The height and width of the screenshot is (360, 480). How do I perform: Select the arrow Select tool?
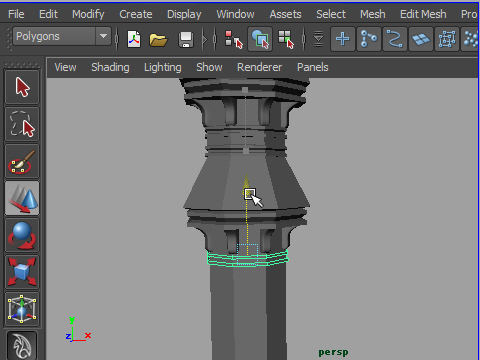pyautogui.click(x=22, y=87)
